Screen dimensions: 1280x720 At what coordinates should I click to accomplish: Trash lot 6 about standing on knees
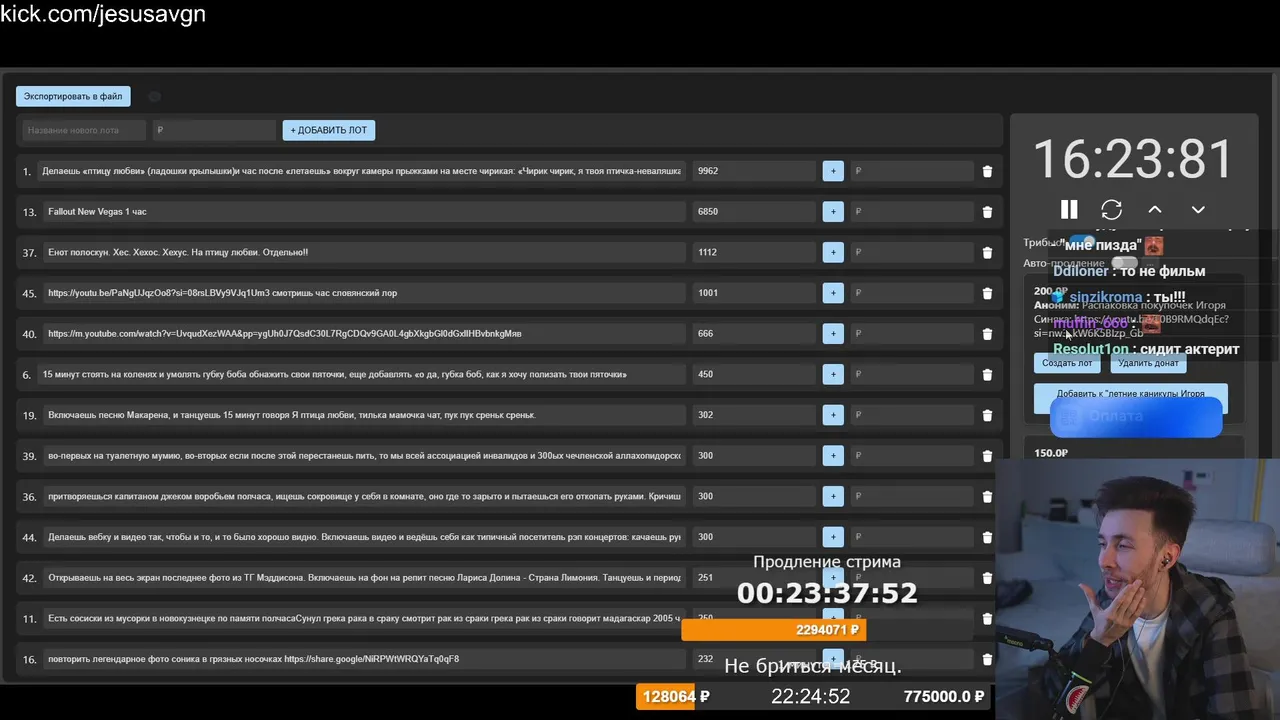tap(987, 375)
